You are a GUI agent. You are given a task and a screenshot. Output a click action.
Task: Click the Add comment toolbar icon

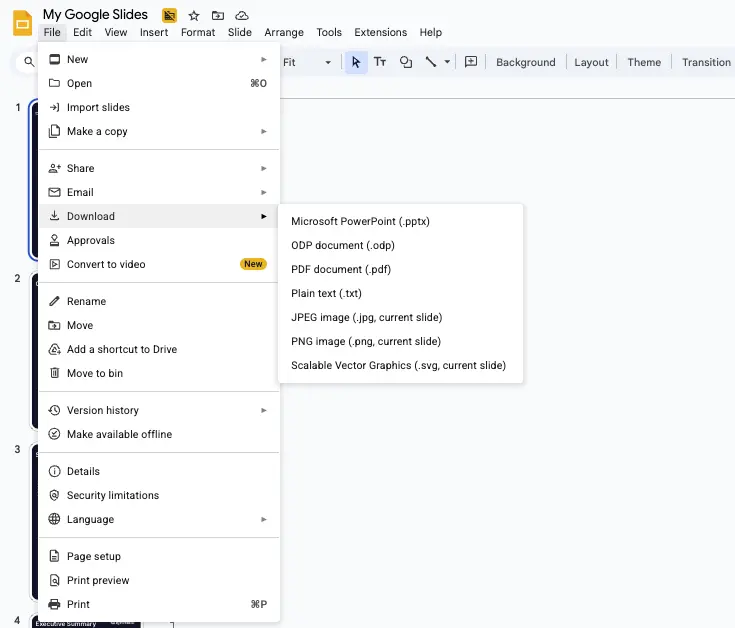pos(471,62)
